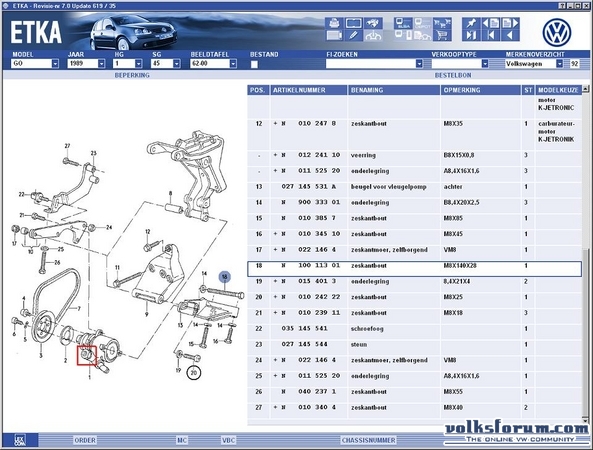593x450 pixels.
Task: Click the POS. column header
Action: pyautogui.click(x=258, y=90)
